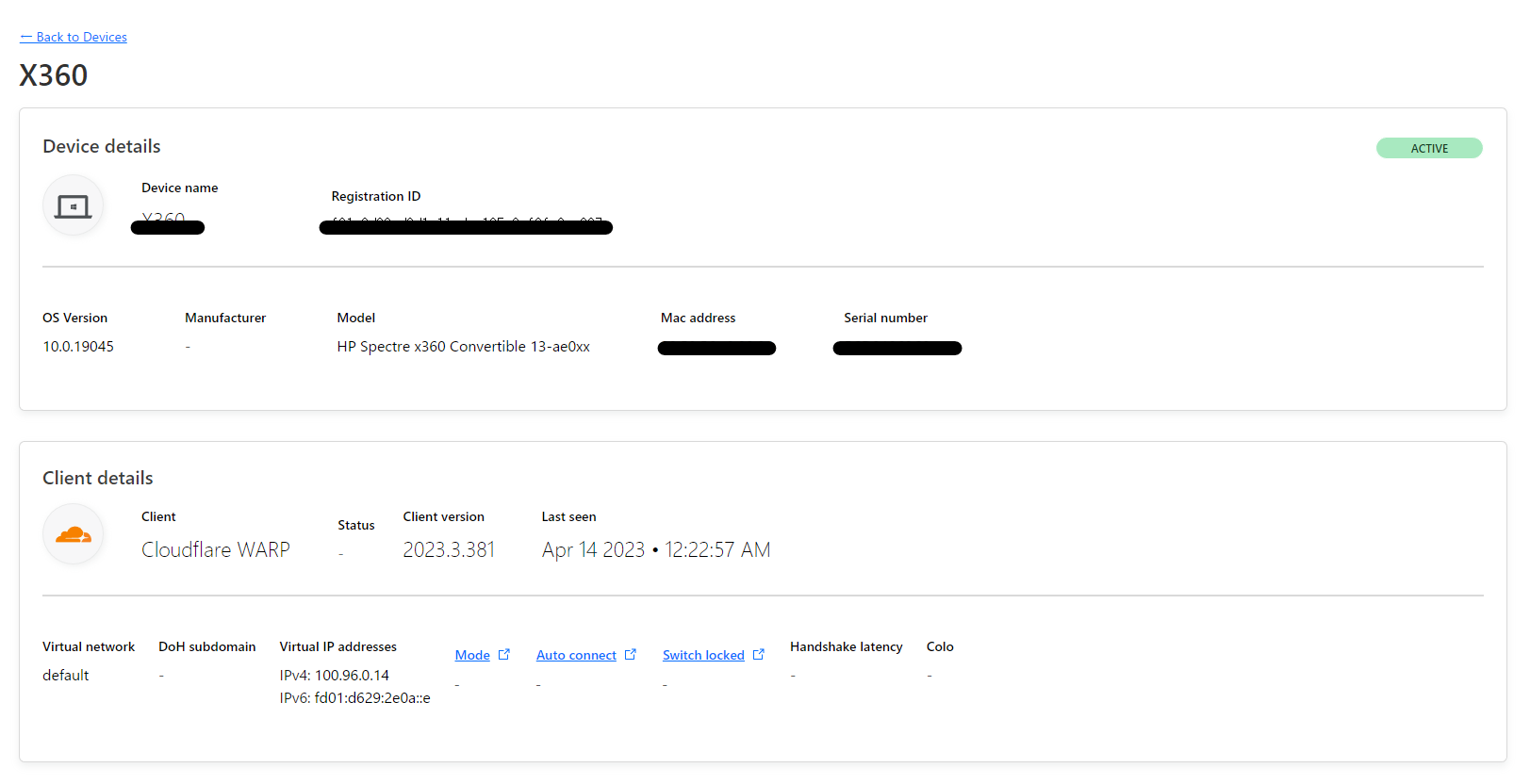
Task: Click the Device name label
Action: 180,188
